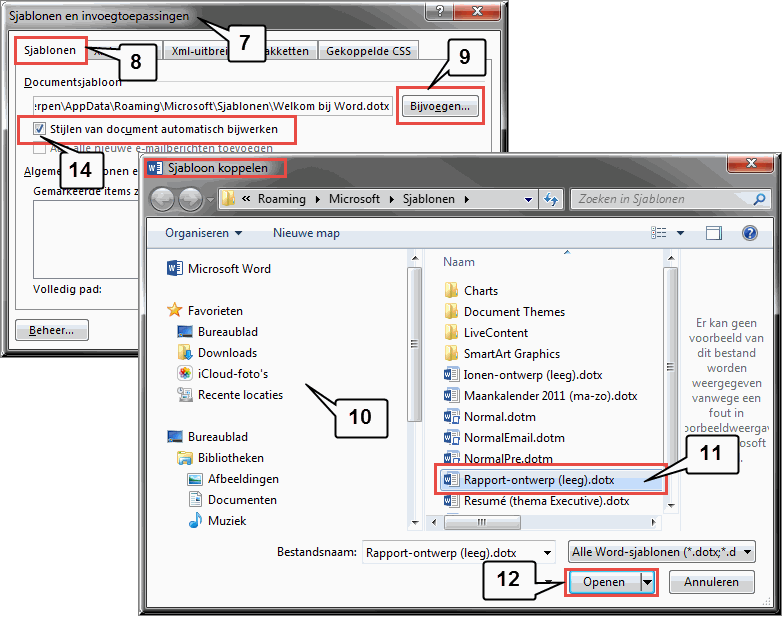784x638 pixels.
Task: Click the SmartArt Graphics folder icon
Action: tap(451, 353)
